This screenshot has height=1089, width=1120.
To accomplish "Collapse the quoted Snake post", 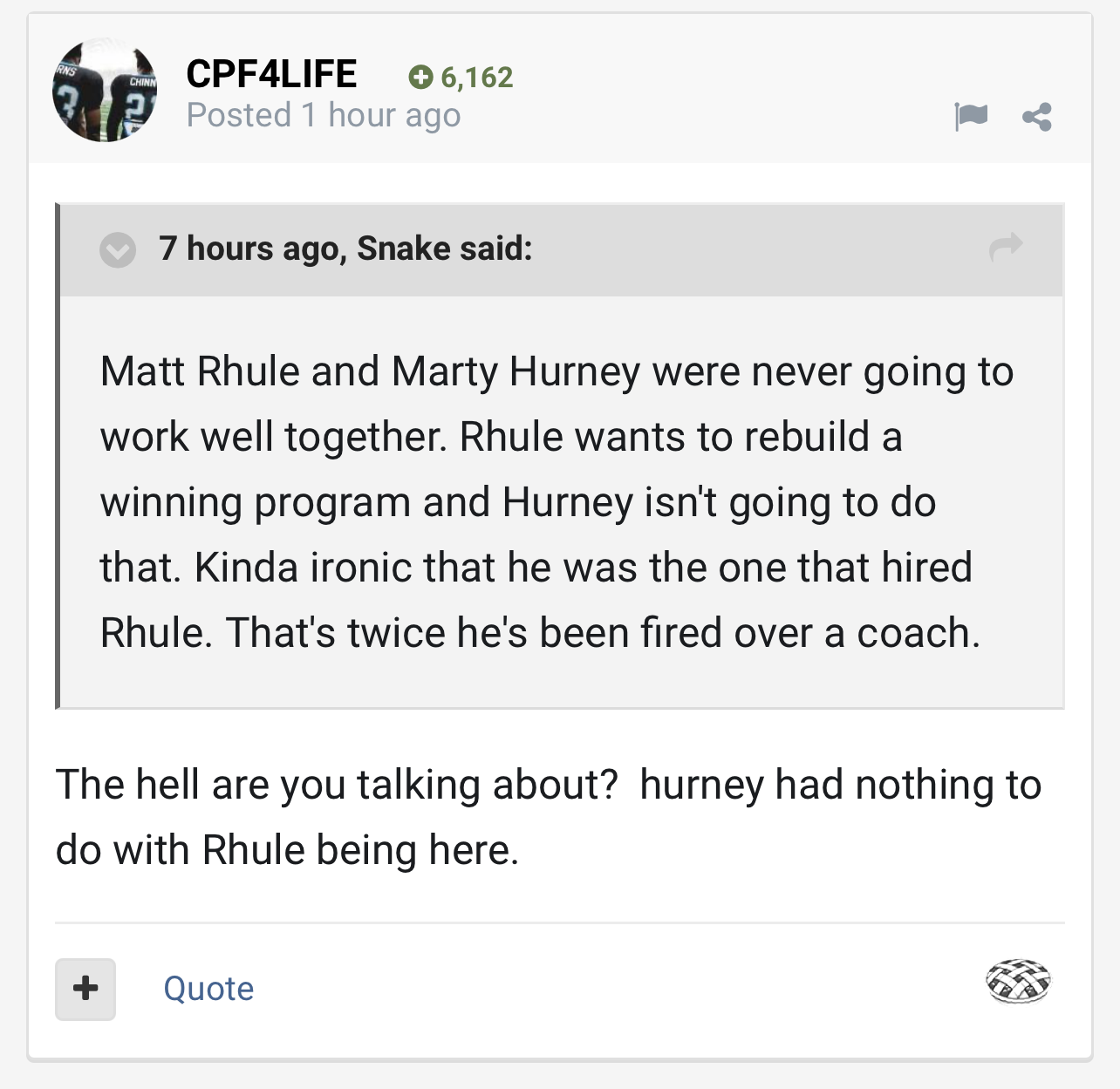I will coord(118,250).
